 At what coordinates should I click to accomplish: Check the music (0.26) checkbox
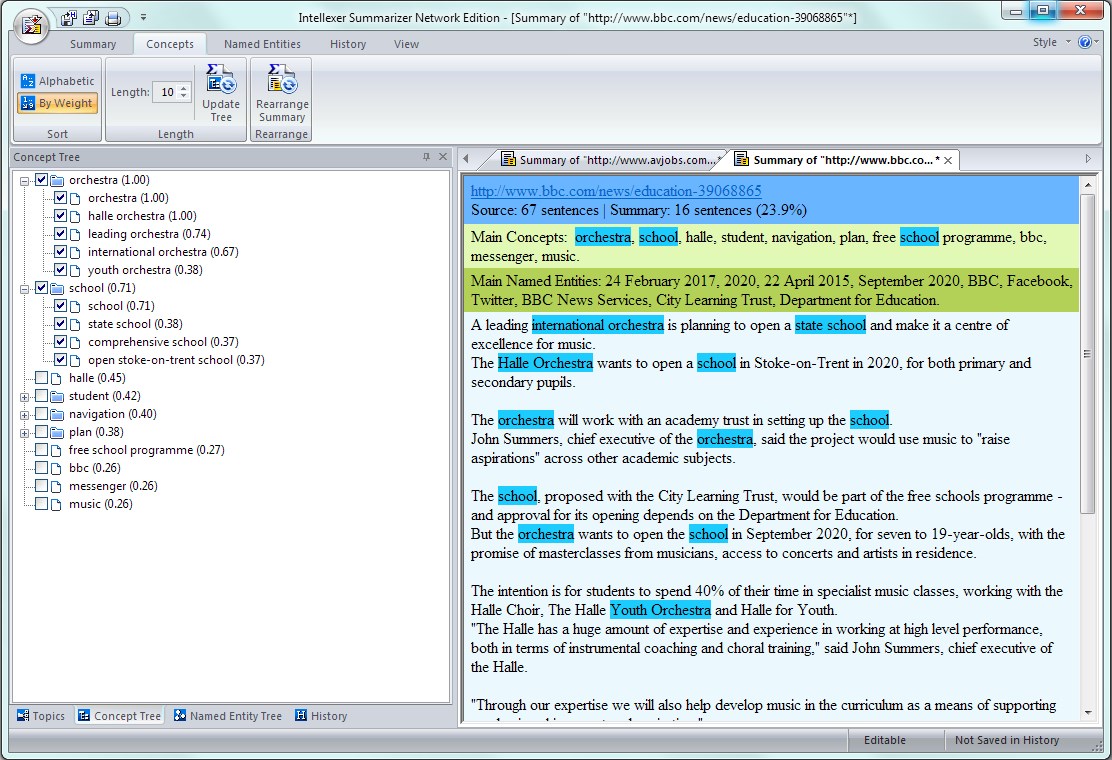pos(41,504)
